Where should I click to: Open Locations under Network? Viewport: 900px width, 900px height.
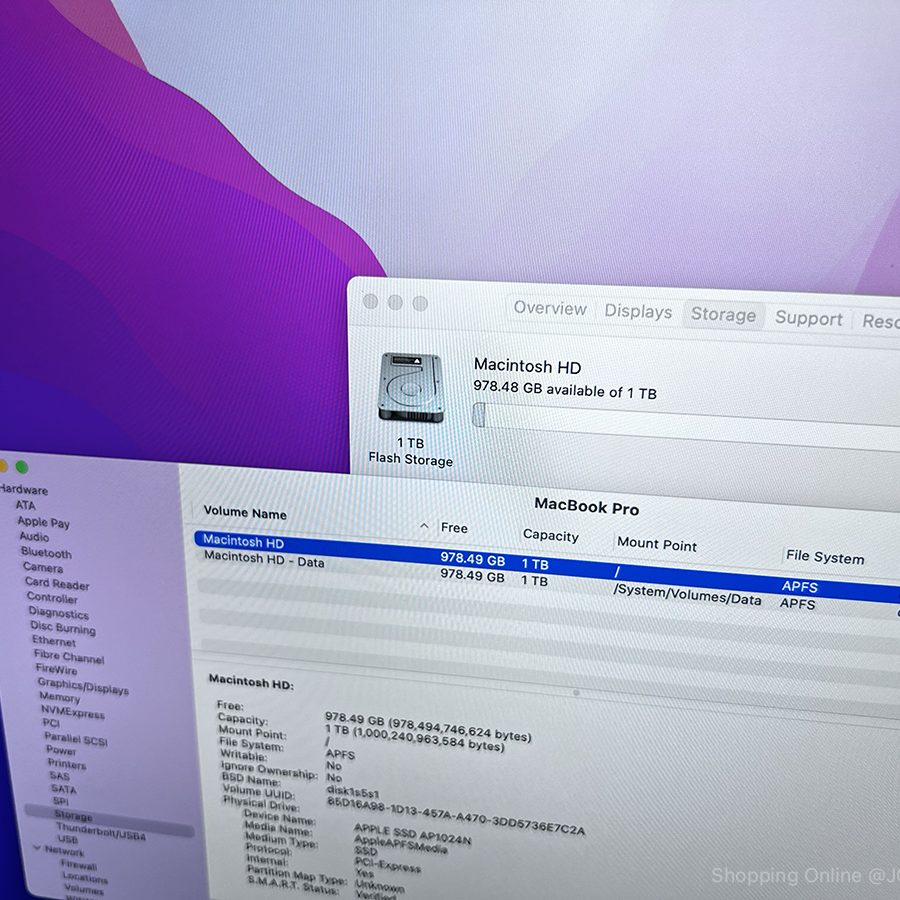[x=85, y=878]
